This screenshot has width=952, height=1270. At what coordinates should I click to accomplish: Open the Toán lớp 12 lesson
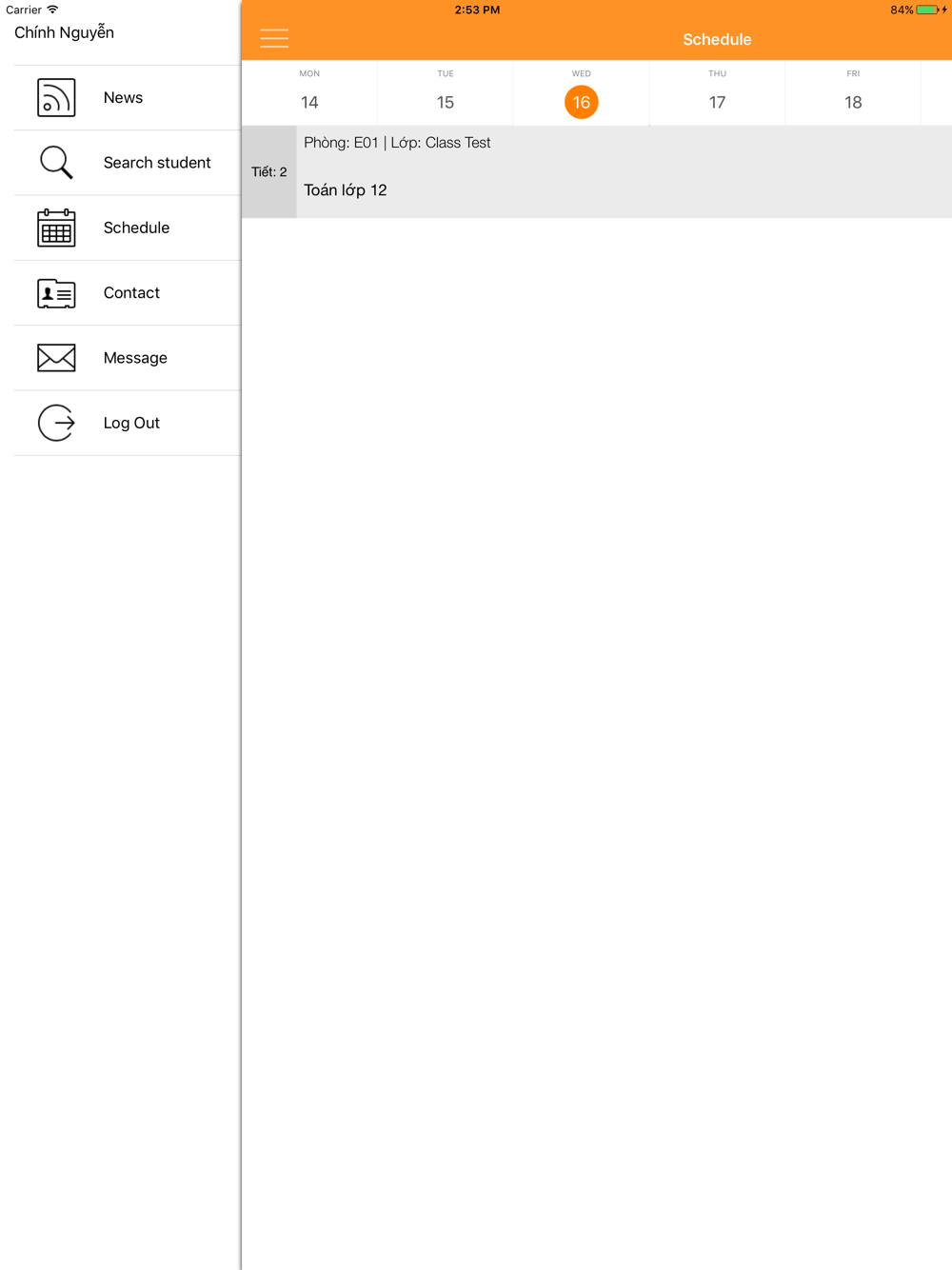pyautogui.click(x=346, y=190)
